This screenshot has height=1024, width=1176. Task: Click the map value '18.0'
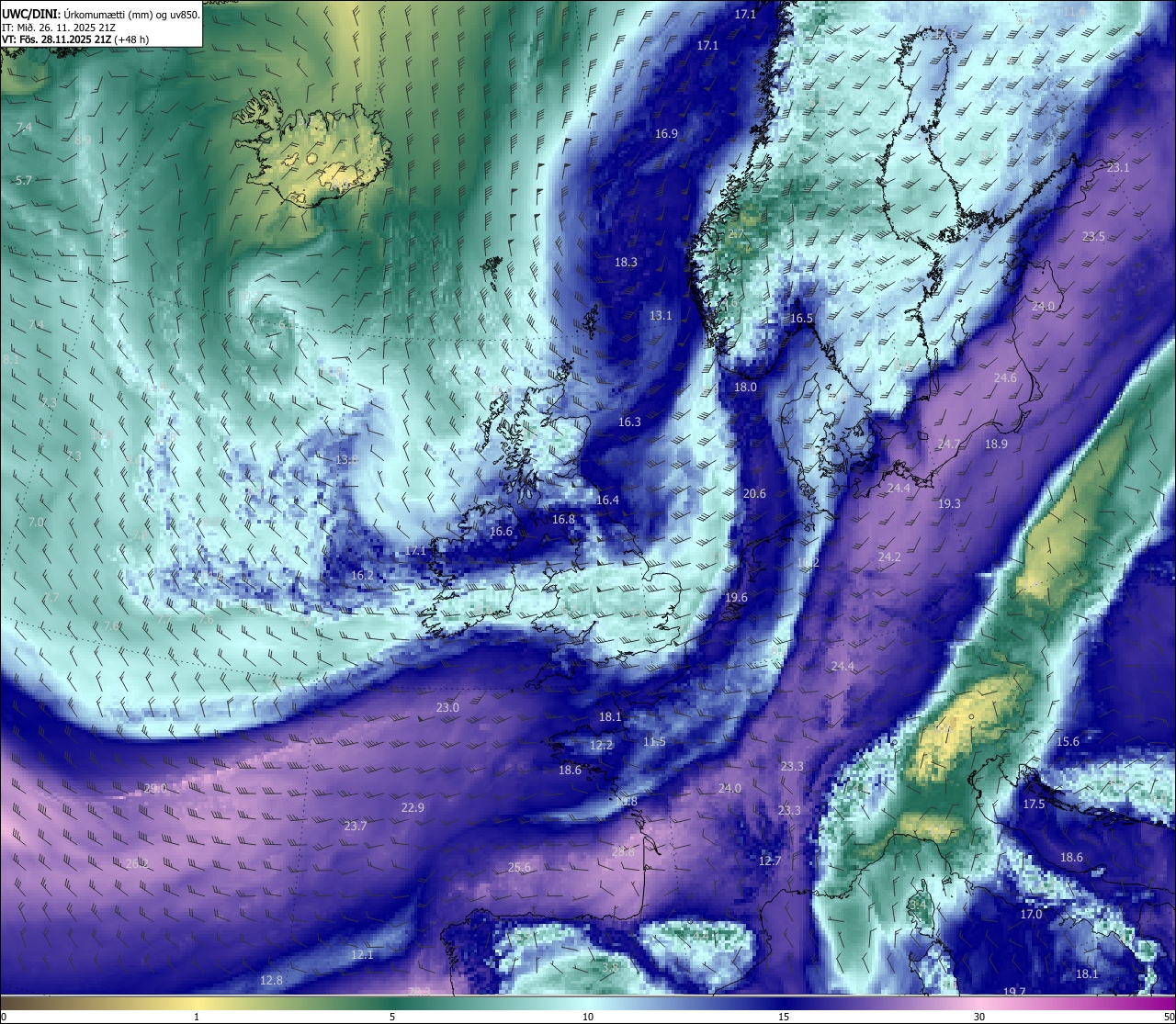(x=745, y=387)
